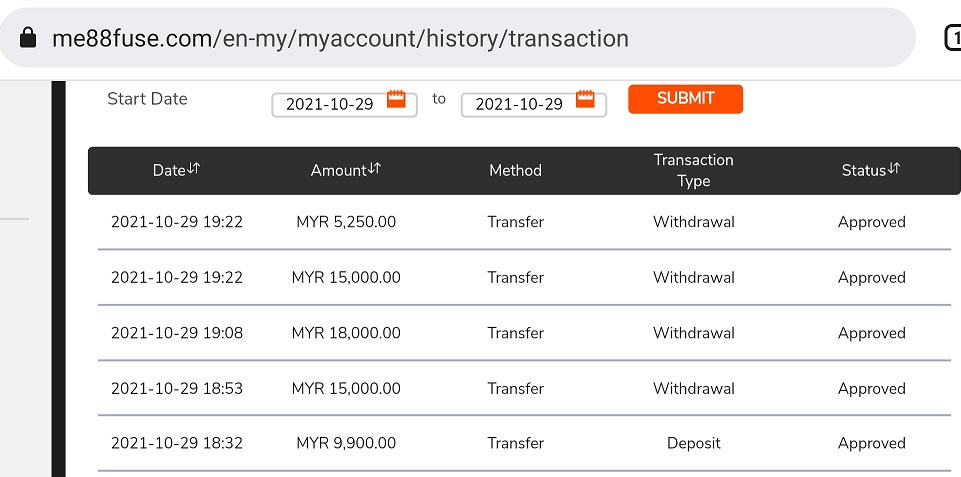
Task: Select the MYR 18,000.00 withdrawal amount
Action: pyautogui.click(x=346, y=333)
